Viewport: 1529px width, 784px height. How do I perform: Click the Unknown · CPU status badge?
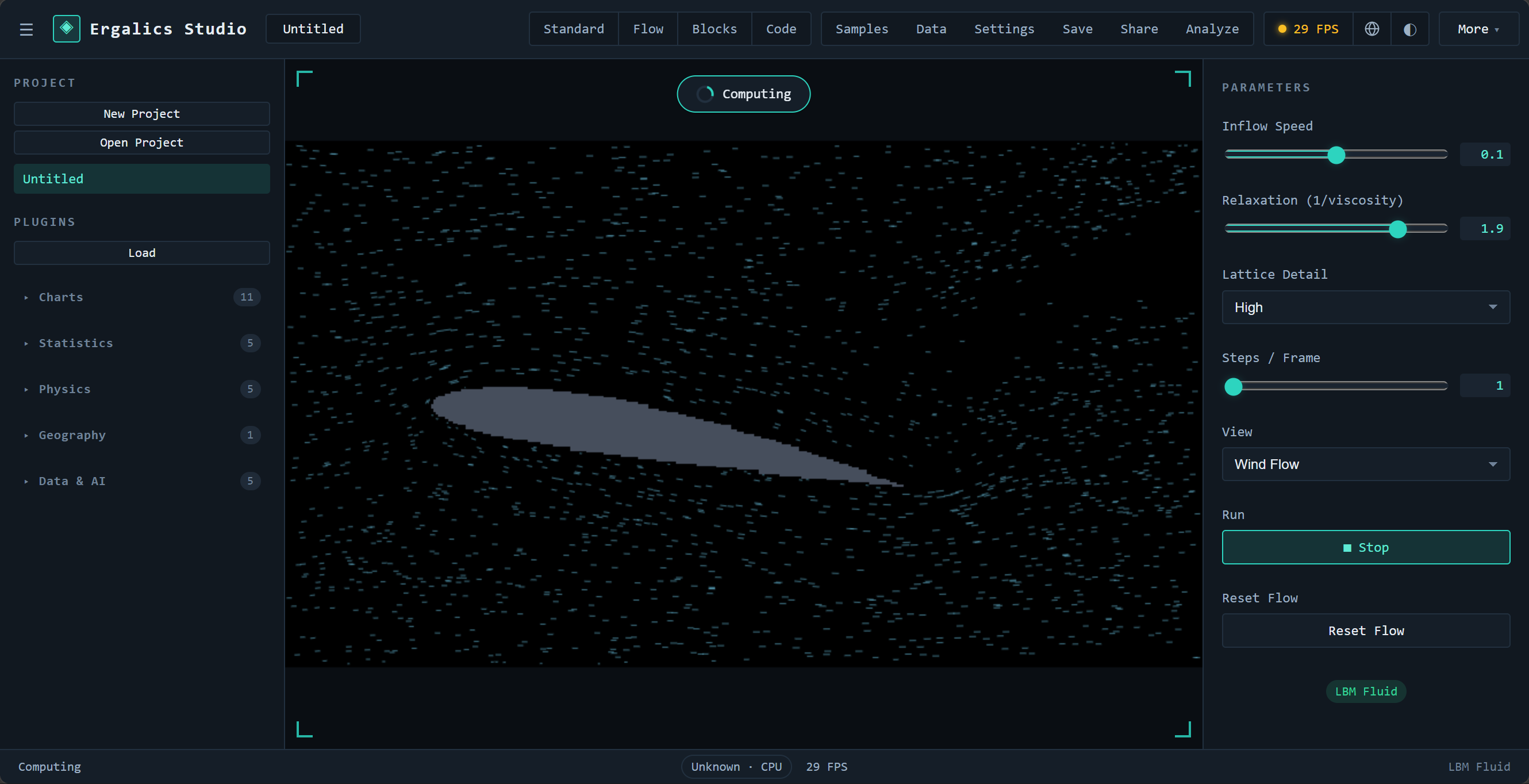[736, 767]
